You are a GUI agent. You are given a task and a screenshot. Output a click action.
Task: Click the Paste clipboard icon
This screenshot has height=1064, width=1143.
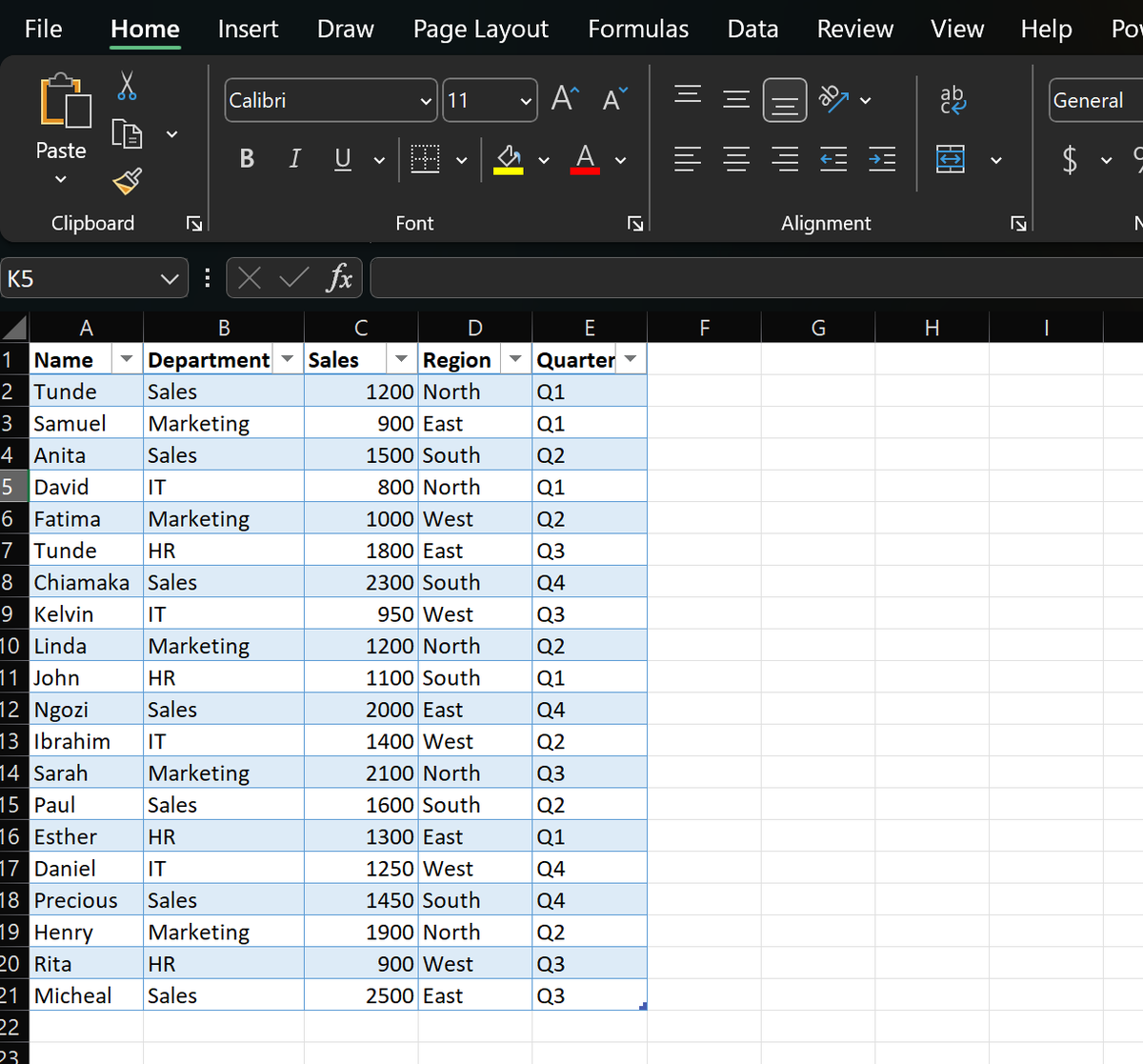(x=65, y=101)
